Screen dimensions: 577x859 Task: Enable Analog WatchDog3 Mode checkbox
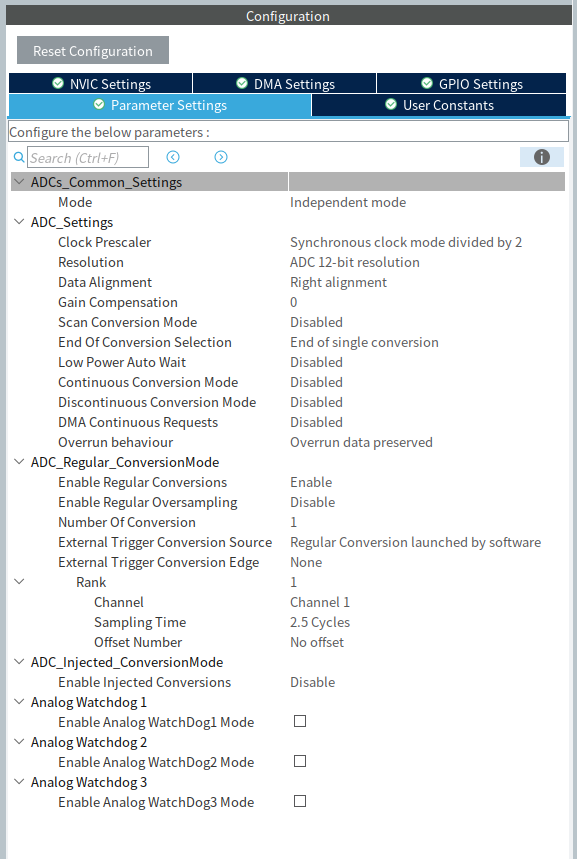click(x=300, y=801)
